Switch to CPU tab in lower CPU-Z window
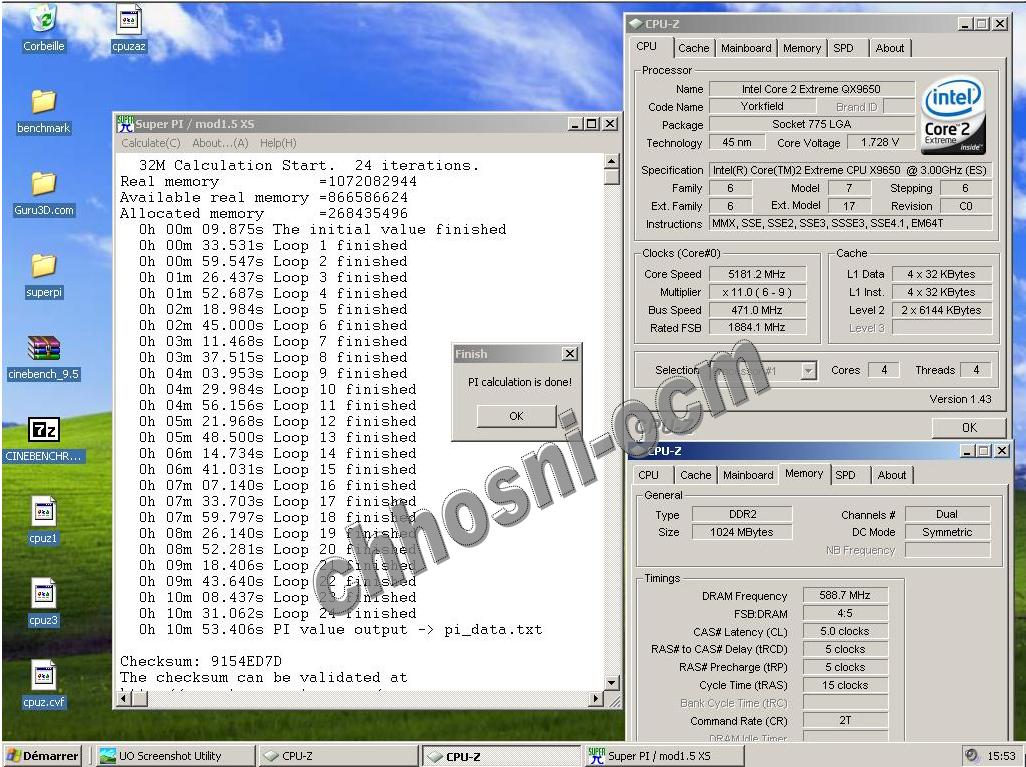 click(x=648, y=474)
